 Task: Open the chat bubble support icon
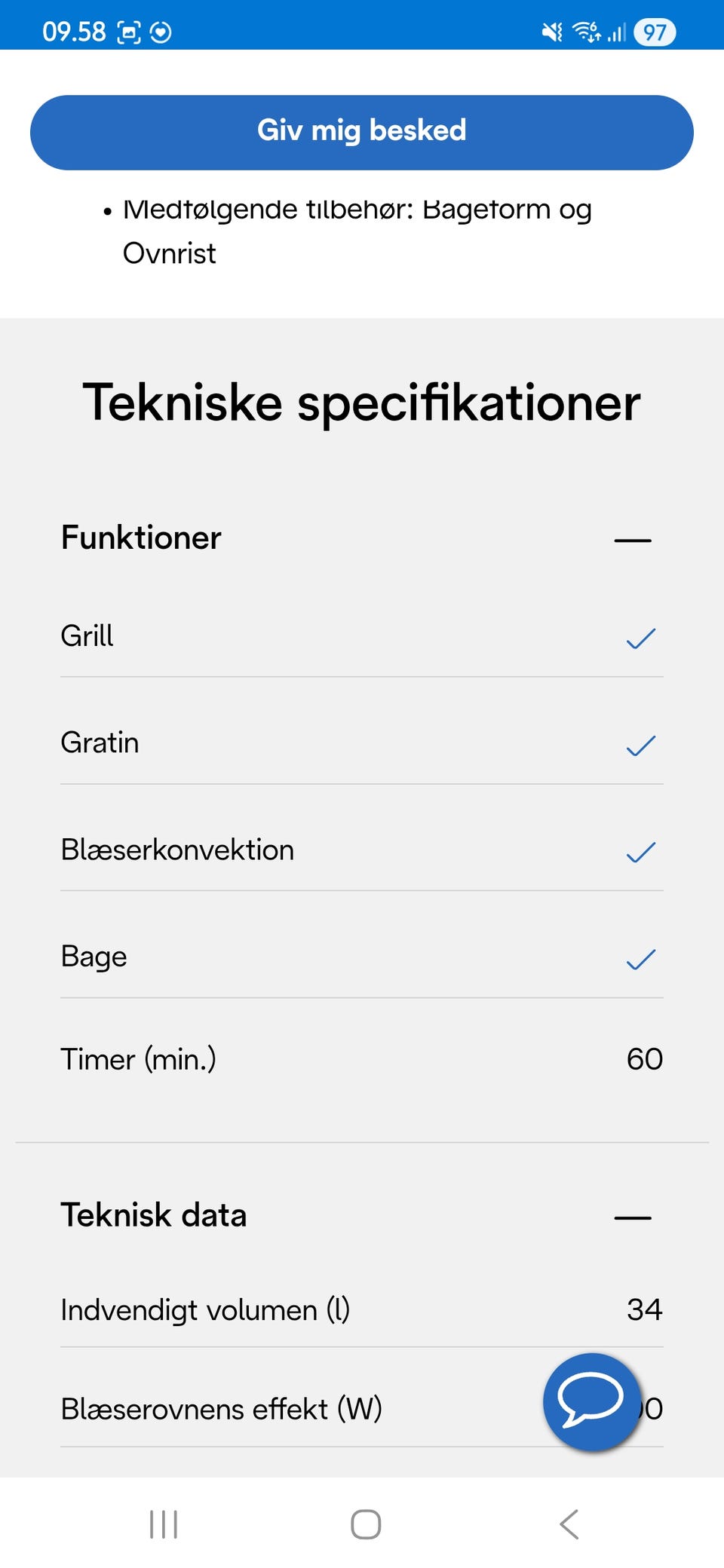click(592, 1401)
